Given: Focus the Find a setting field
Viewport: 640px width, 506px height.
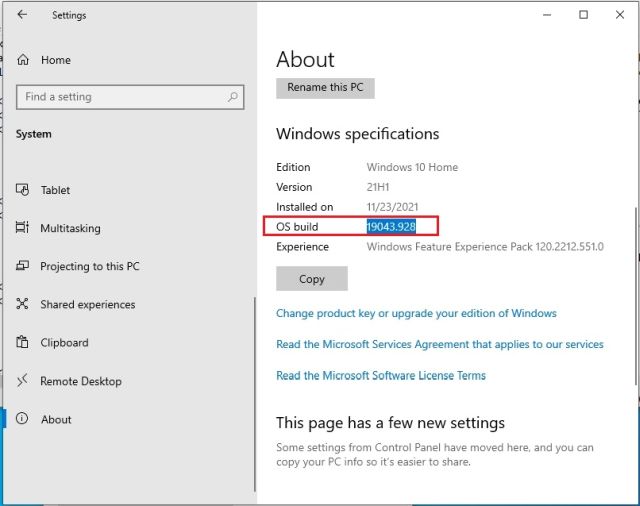Looking at the screenshot, I should coord(130,97).
